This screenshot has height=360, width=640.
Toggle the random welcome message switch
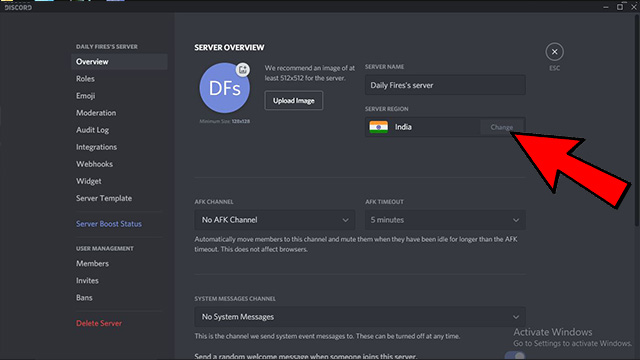coord(515,356)
